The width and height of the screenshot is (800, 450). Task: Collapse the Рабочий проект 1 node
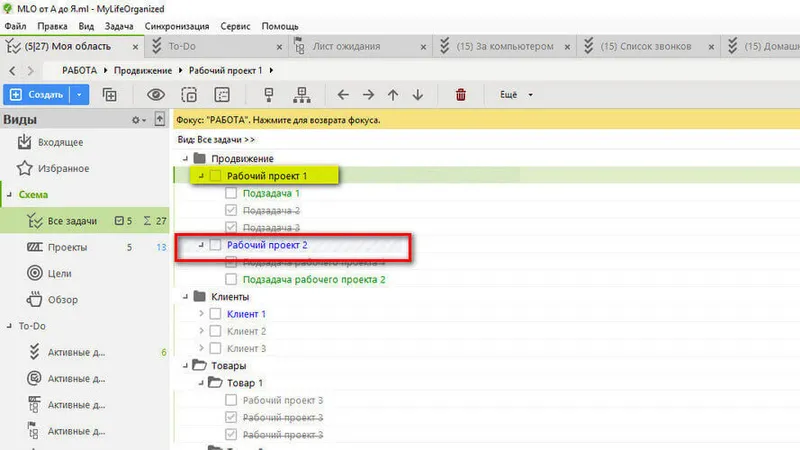201,176
